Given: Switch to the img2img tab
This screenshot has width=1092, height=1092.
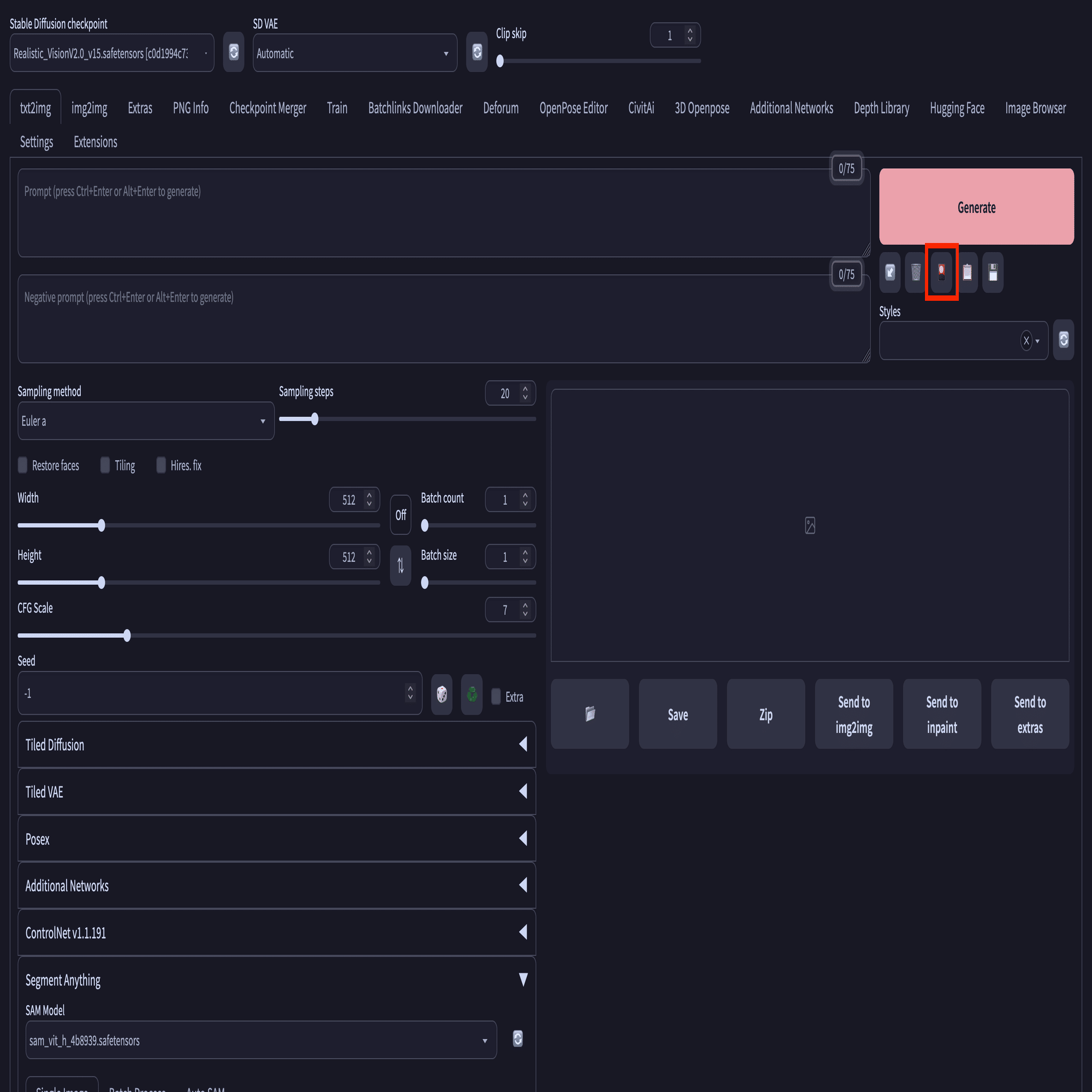Looking at the screenshot, I should [90, 108].
